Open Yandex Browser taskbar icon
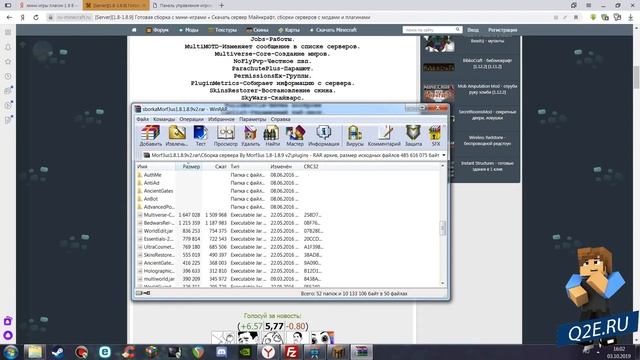This screenshot has height=360, width=640. coord(268,352)
